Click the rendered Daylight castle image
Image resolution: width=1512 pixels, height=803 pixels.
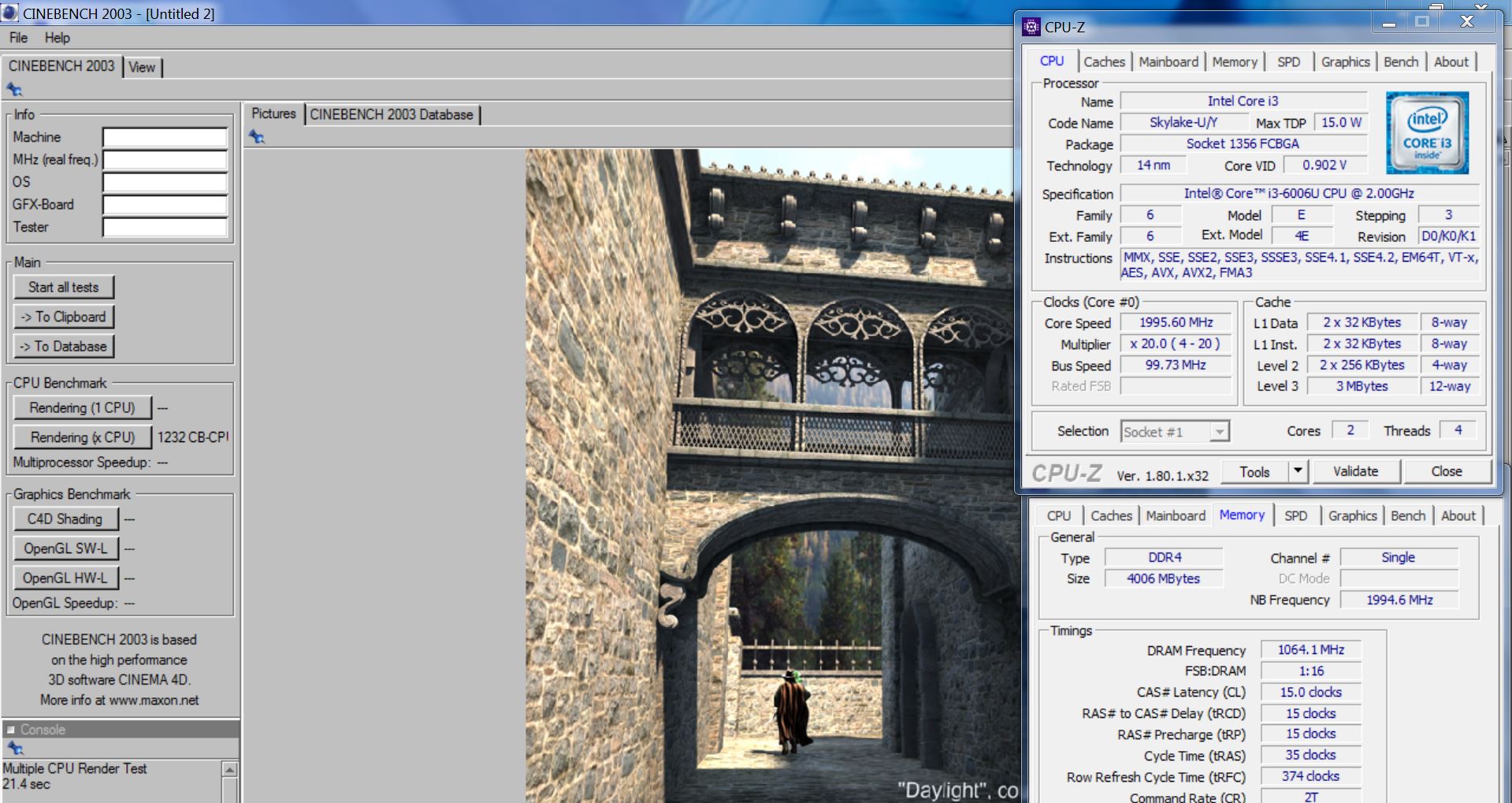tap(771, 476)
